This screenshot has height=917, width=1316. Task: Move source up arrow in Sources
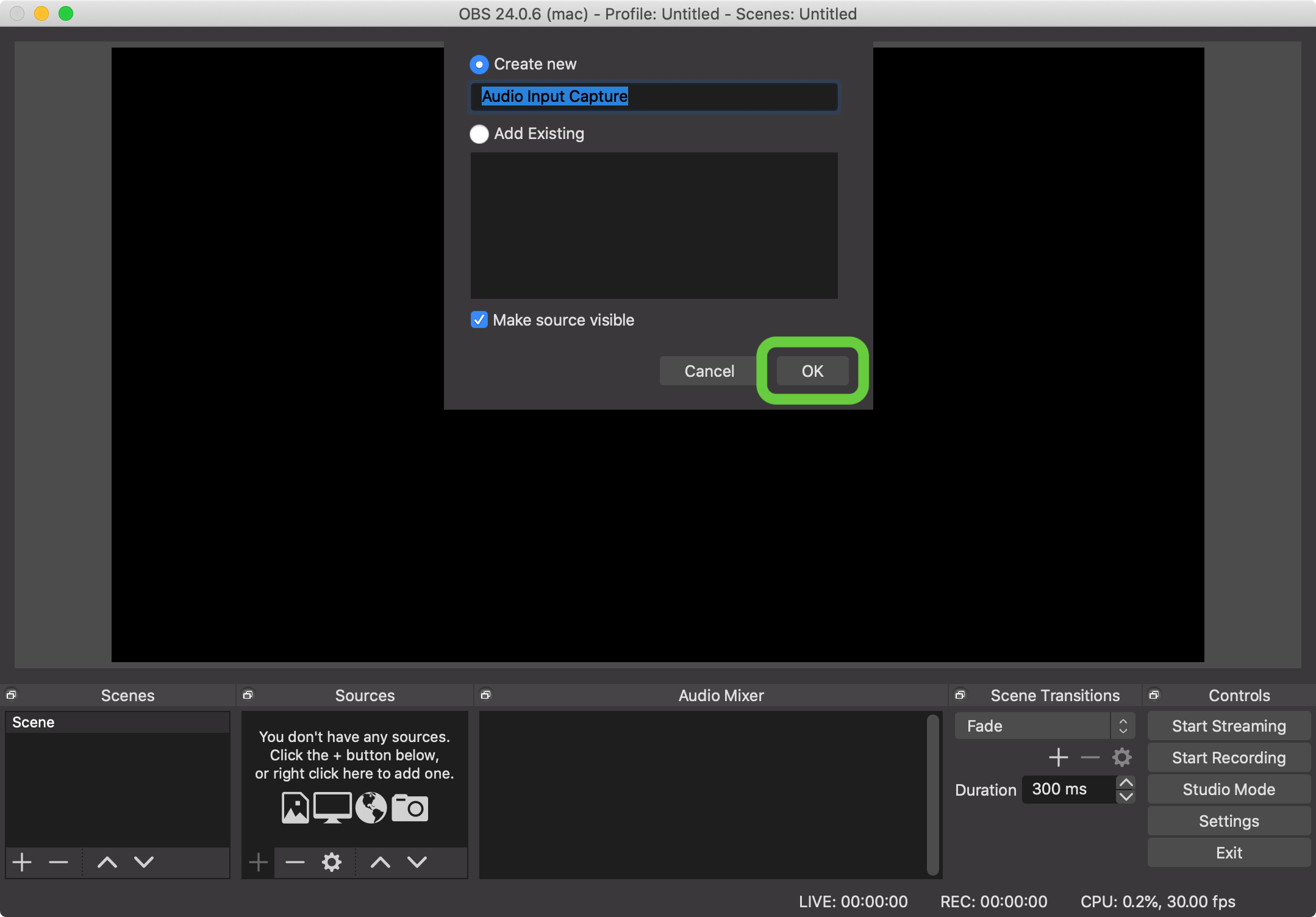381,862
